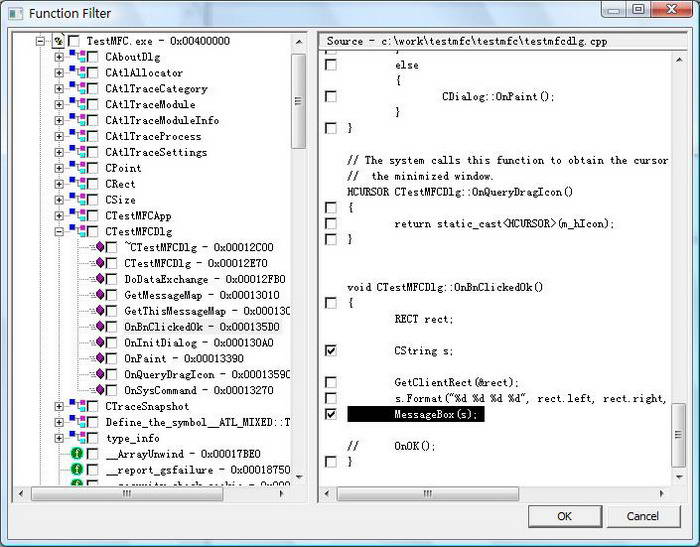The height and width of the screenshot is (547, 700).
Task: Check the OnPaint function checkbox
Action: coord(112,359)
